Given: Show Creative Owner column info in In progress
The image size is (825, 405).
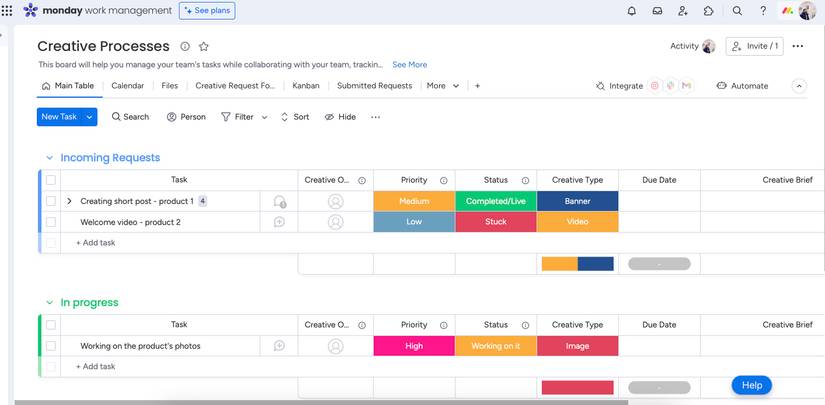Looking at the screenshot, I should (x=362, y=325).
